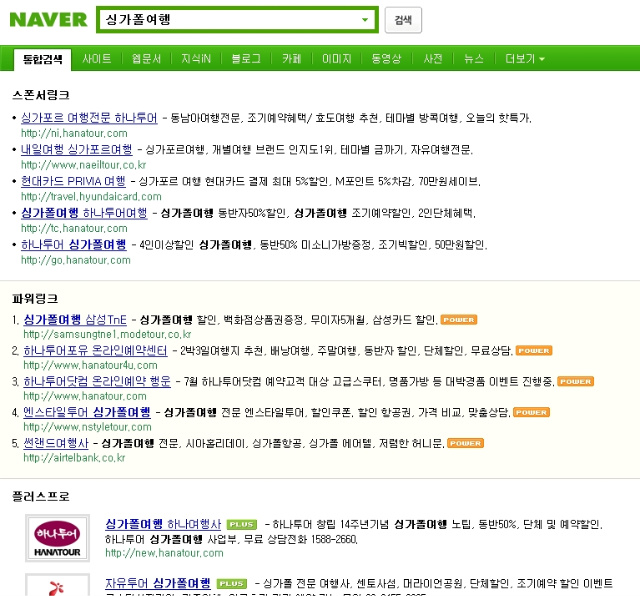Click the http://new.hanatour.com URL
The width and height of the screenshot is (640, 596).
[x=164, y=553]
